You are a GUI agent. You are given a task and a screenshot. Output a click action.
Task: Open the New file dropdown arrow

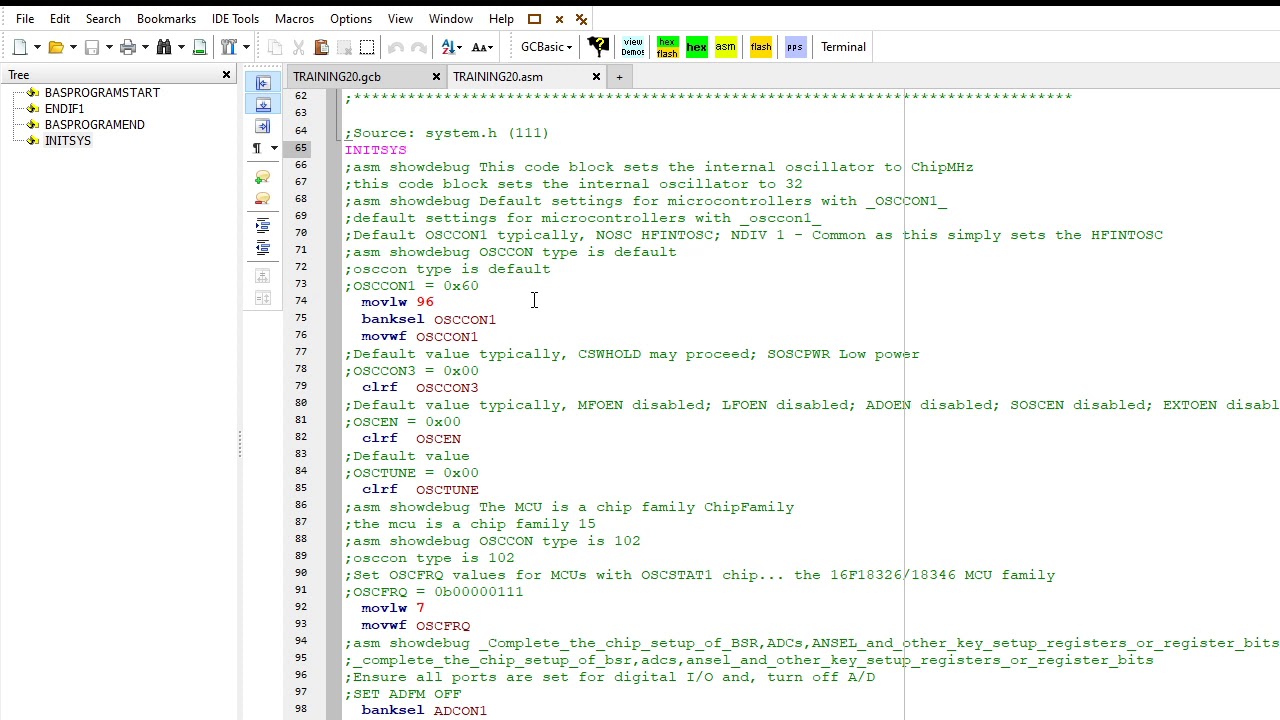pos(37,47)
